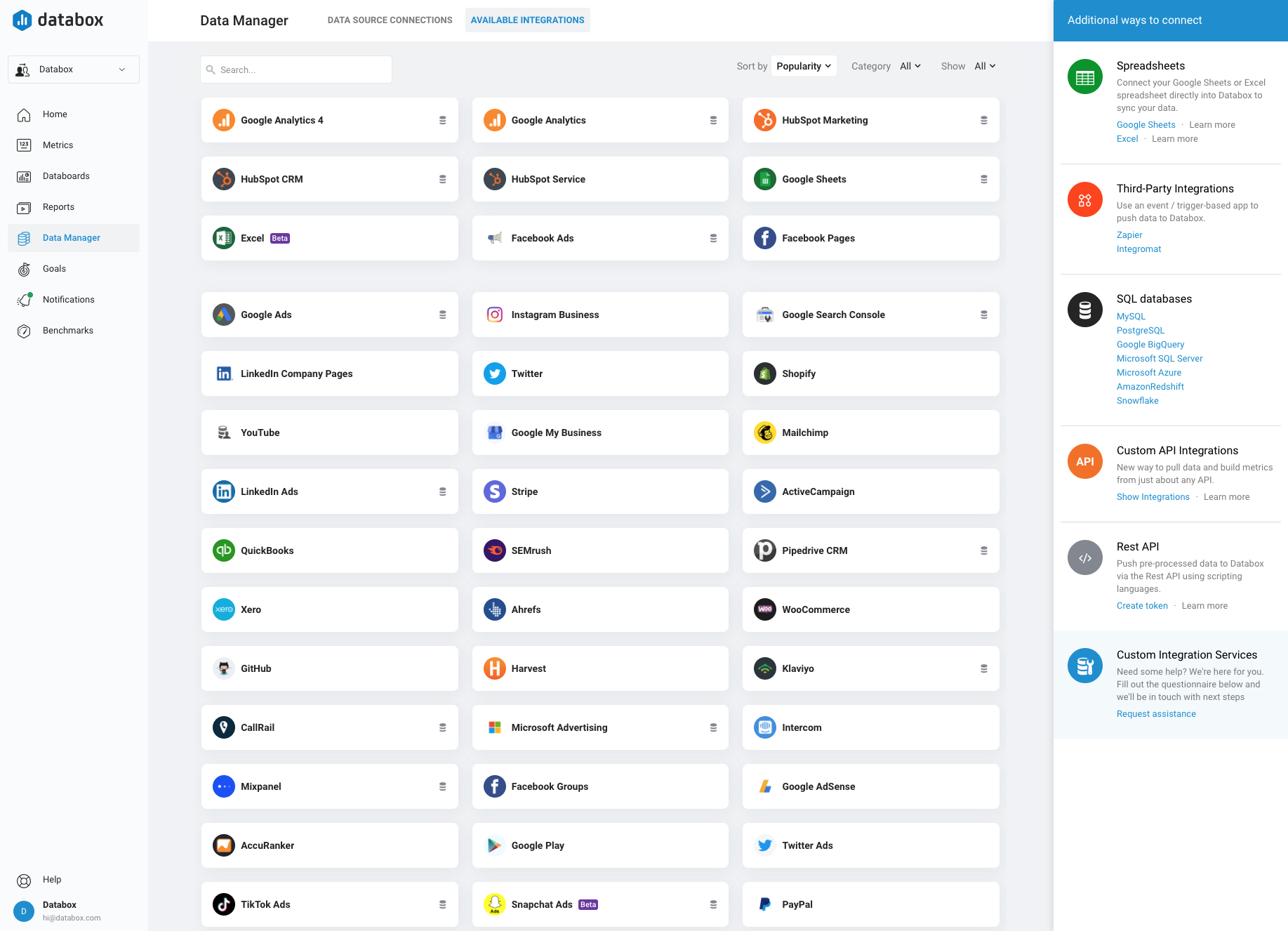Click Show Integrations link

tap(1153, 497)
